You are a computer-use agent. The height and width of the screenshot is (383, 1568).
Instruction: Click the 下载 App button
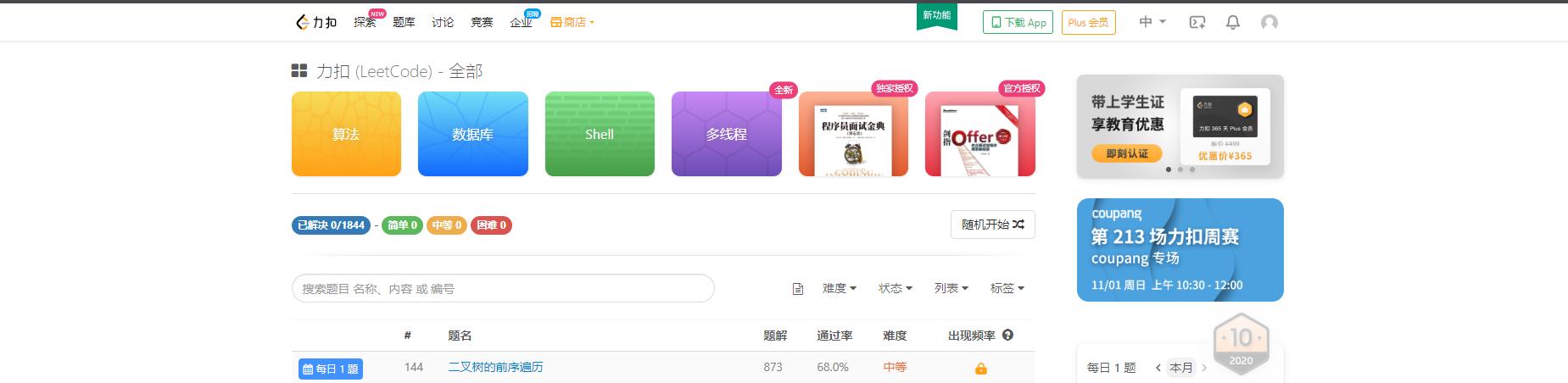(x=1018, y=23)
